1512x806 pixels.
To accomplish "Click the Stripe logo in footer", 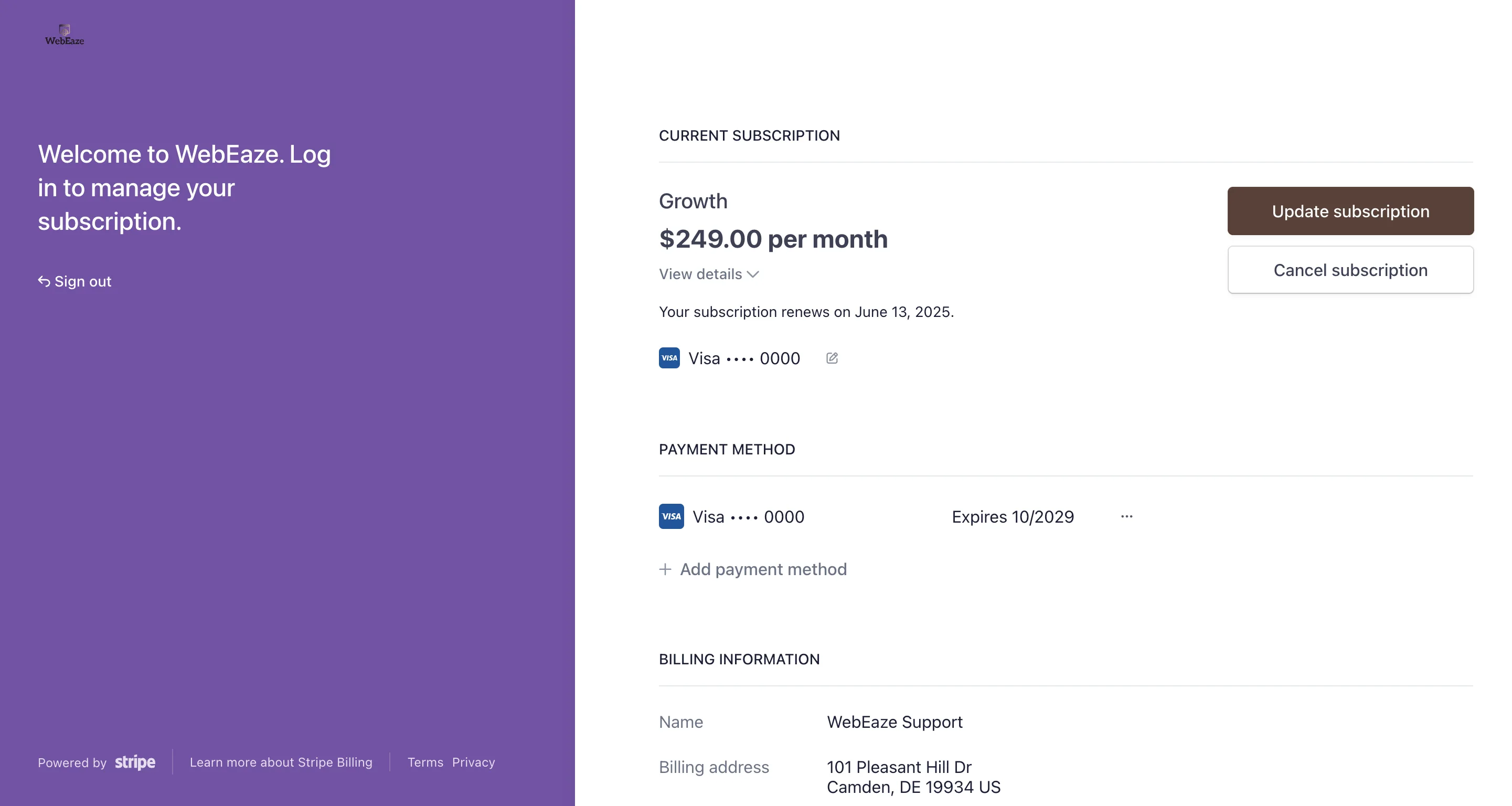I will [x=135, y=762].
